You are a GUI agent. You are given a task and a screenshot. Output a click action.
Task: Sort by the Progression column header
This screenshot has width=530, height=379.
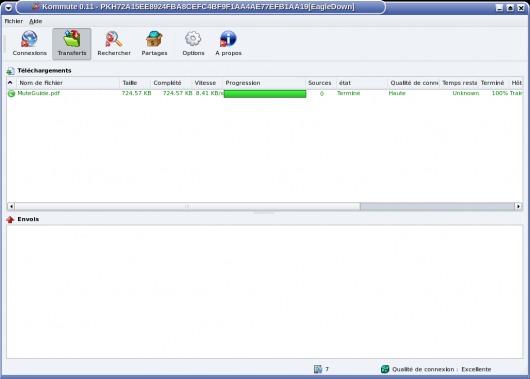[264, 83]
